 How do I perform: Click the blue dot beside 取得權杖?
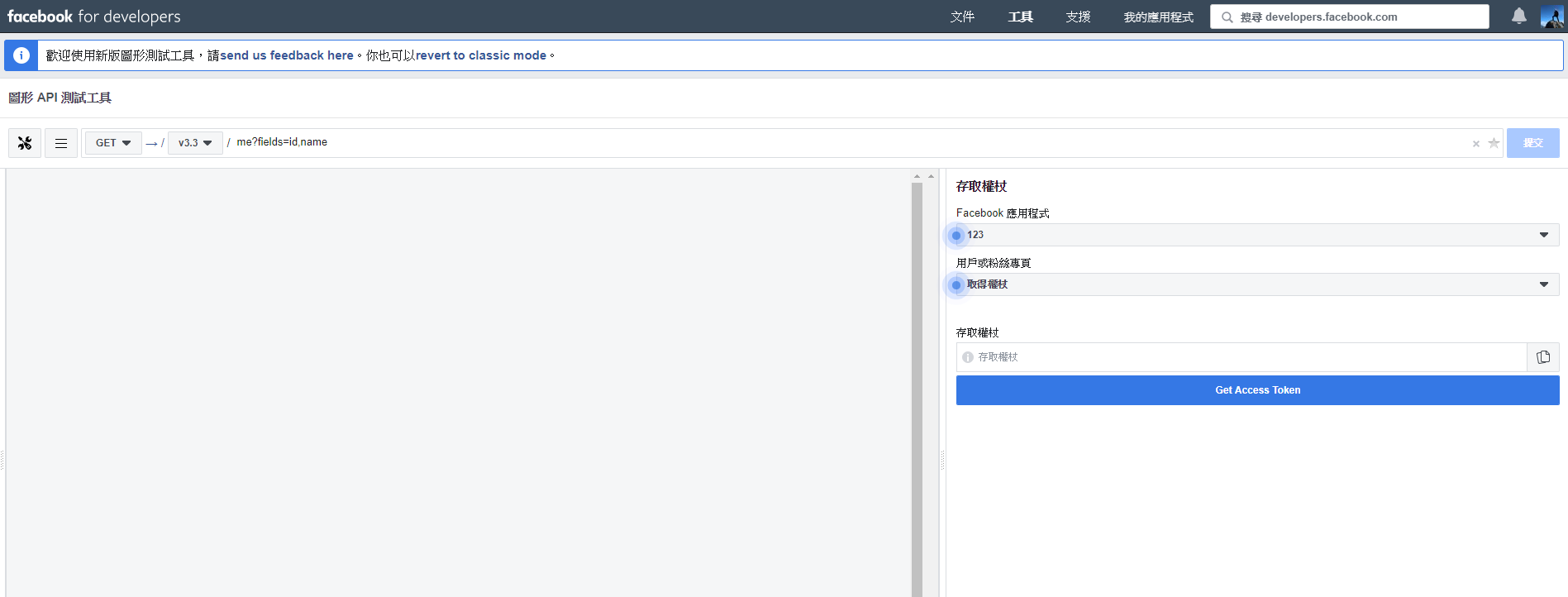[956, 285]
